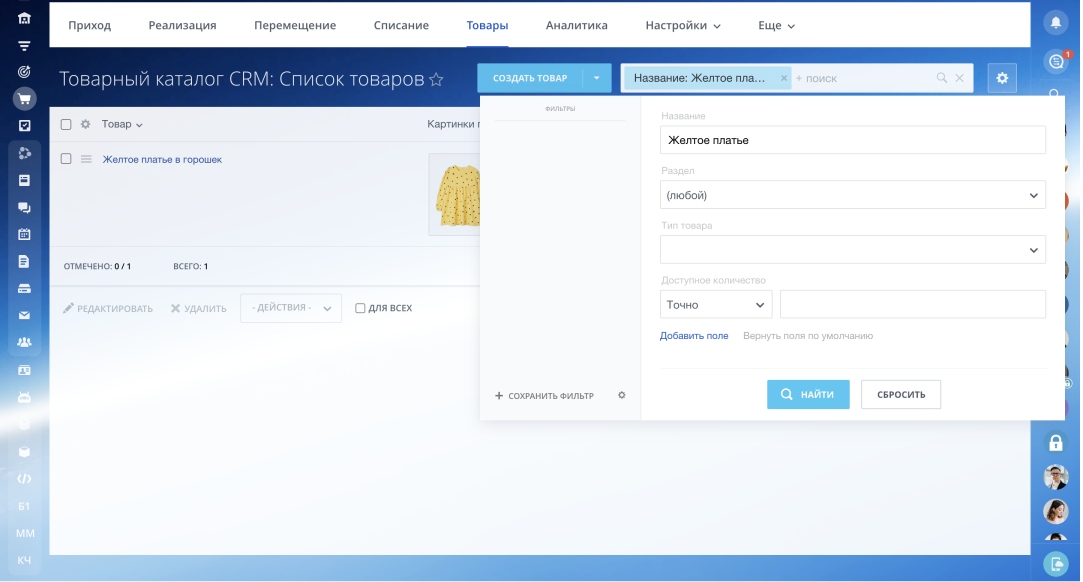Expand the Раздел dropdown
This screenshot has width=1083, height=582.
(x=852, y=195)
